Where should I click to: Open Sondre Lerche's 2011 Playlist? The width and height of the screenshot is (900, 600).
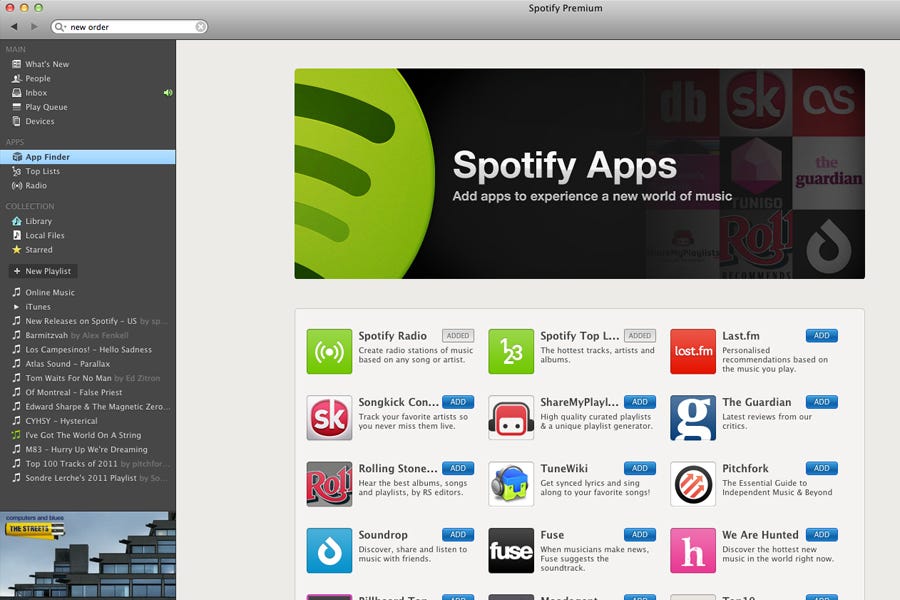tap(88, 478)
